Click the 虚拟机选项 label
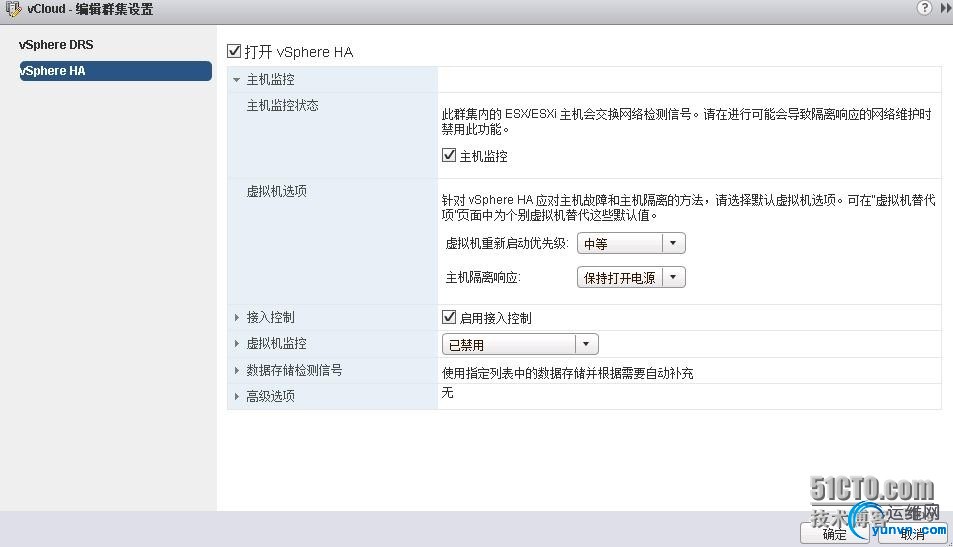This screenshot has width=953, height=547. click(x=276, y=191)
